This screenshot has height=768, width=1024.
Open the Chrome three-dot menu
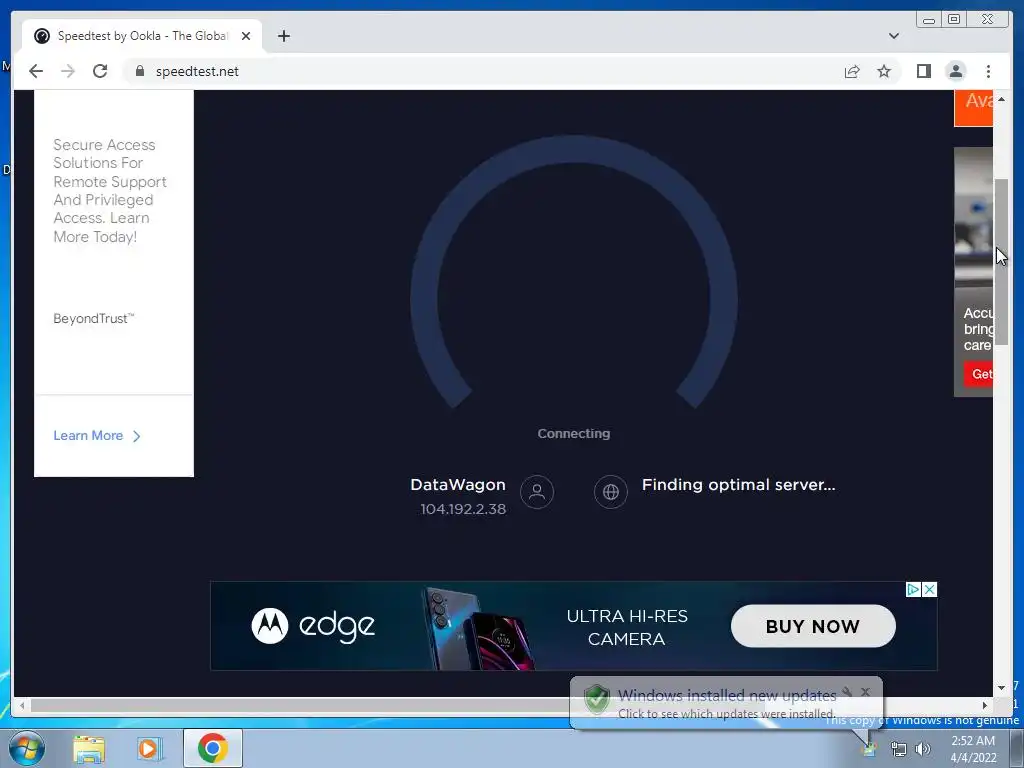click(x=988, y=71)
